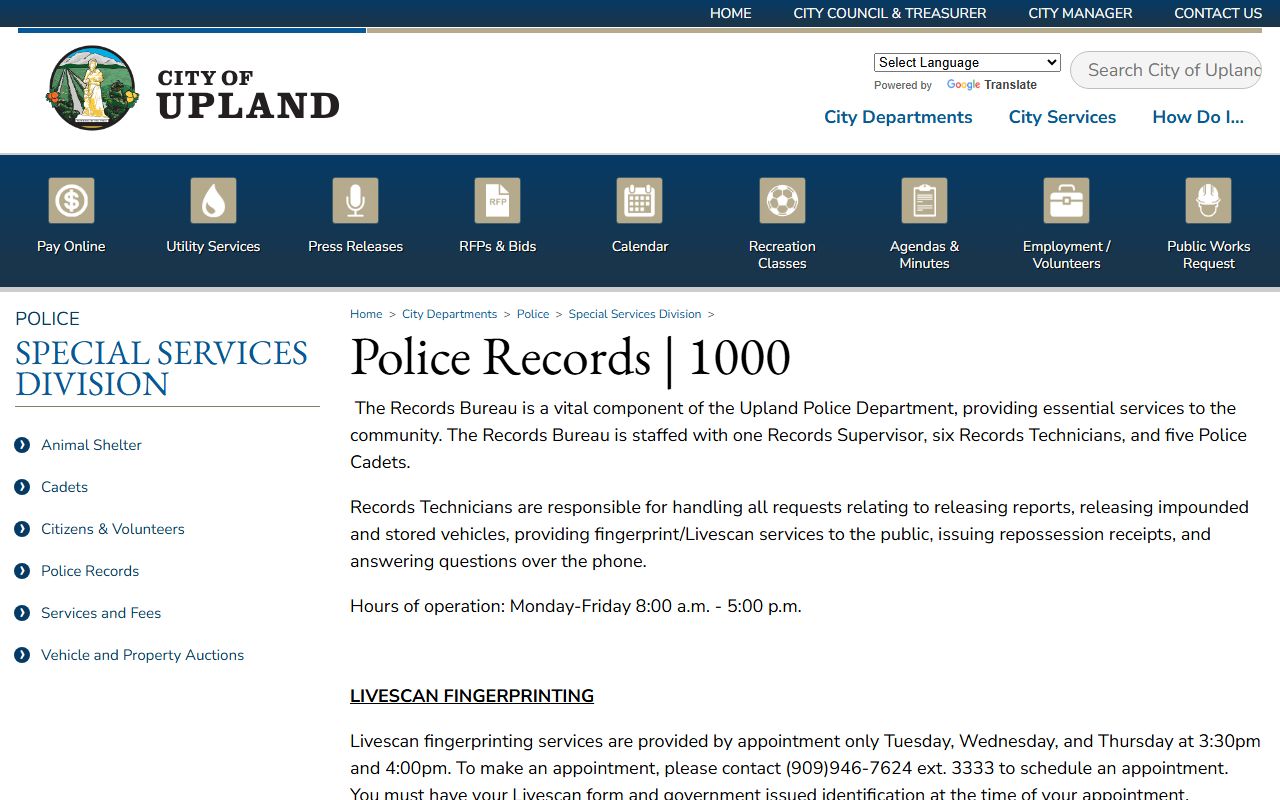Click the CITY OF UPLAND wordmark
Screen dimensions: 1280x800
point(248,94)
